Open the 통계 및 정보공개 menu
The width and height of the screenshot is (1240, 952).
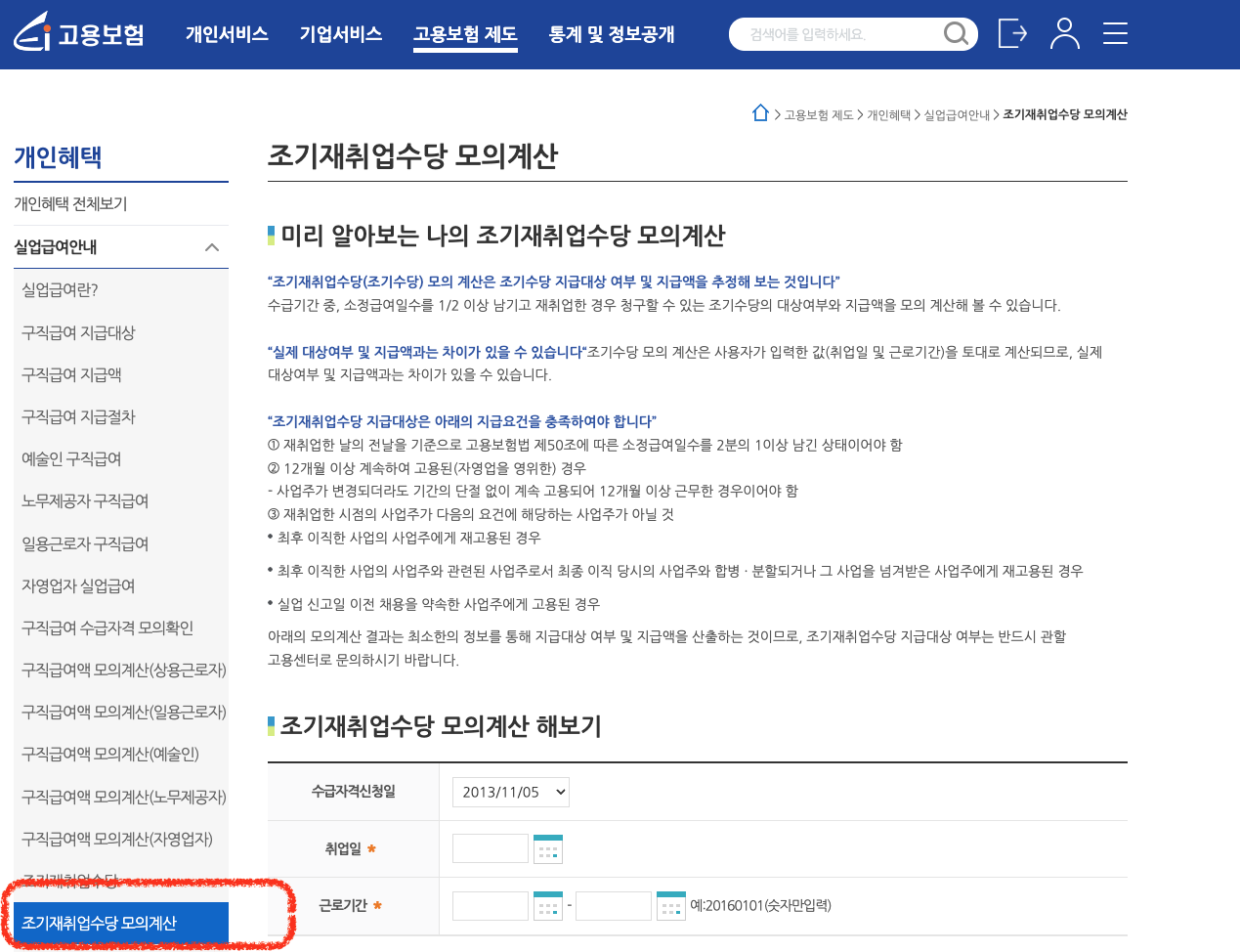click(611, 33)
